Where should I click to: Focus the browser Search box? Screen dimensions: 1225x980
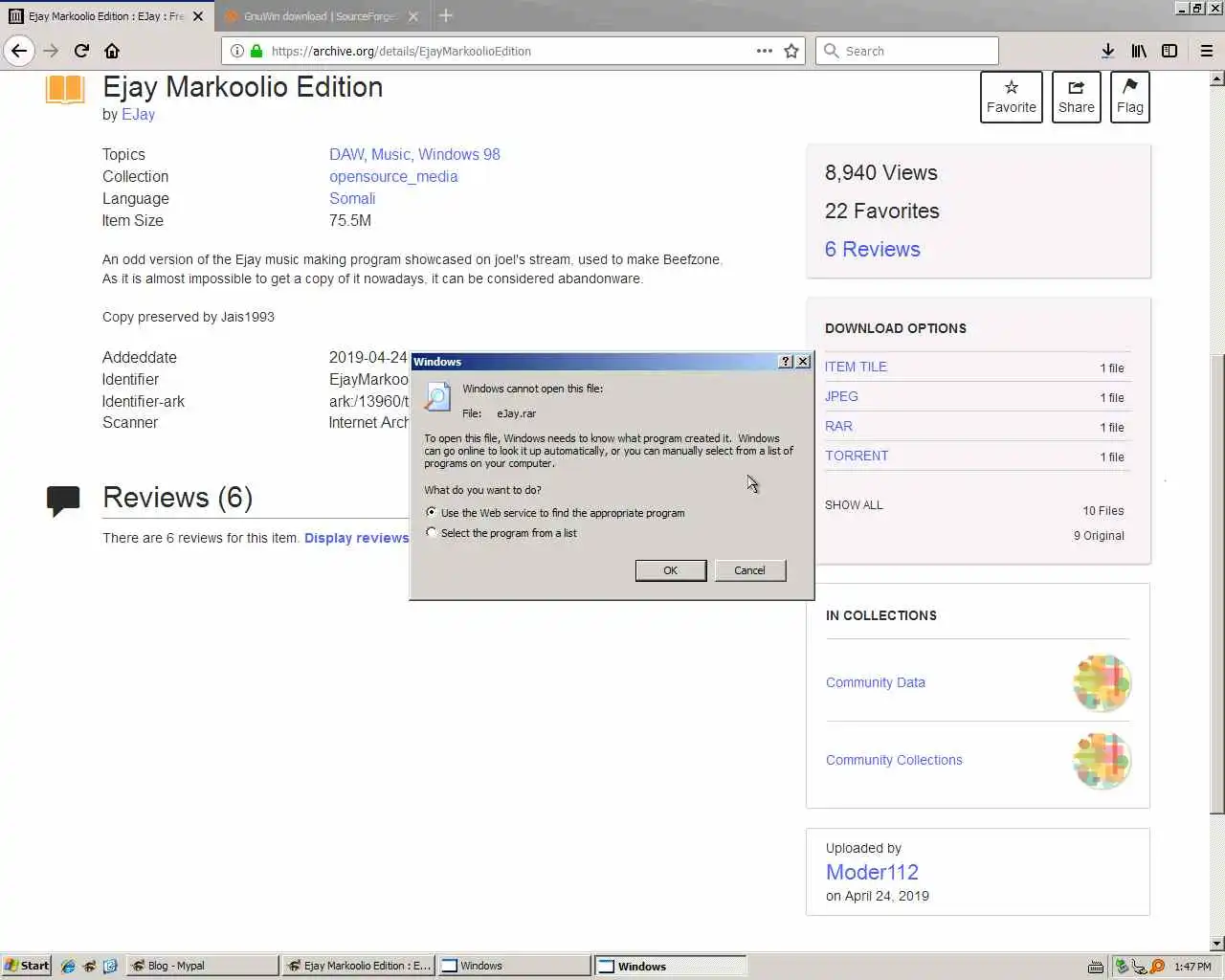coord(907,51)
